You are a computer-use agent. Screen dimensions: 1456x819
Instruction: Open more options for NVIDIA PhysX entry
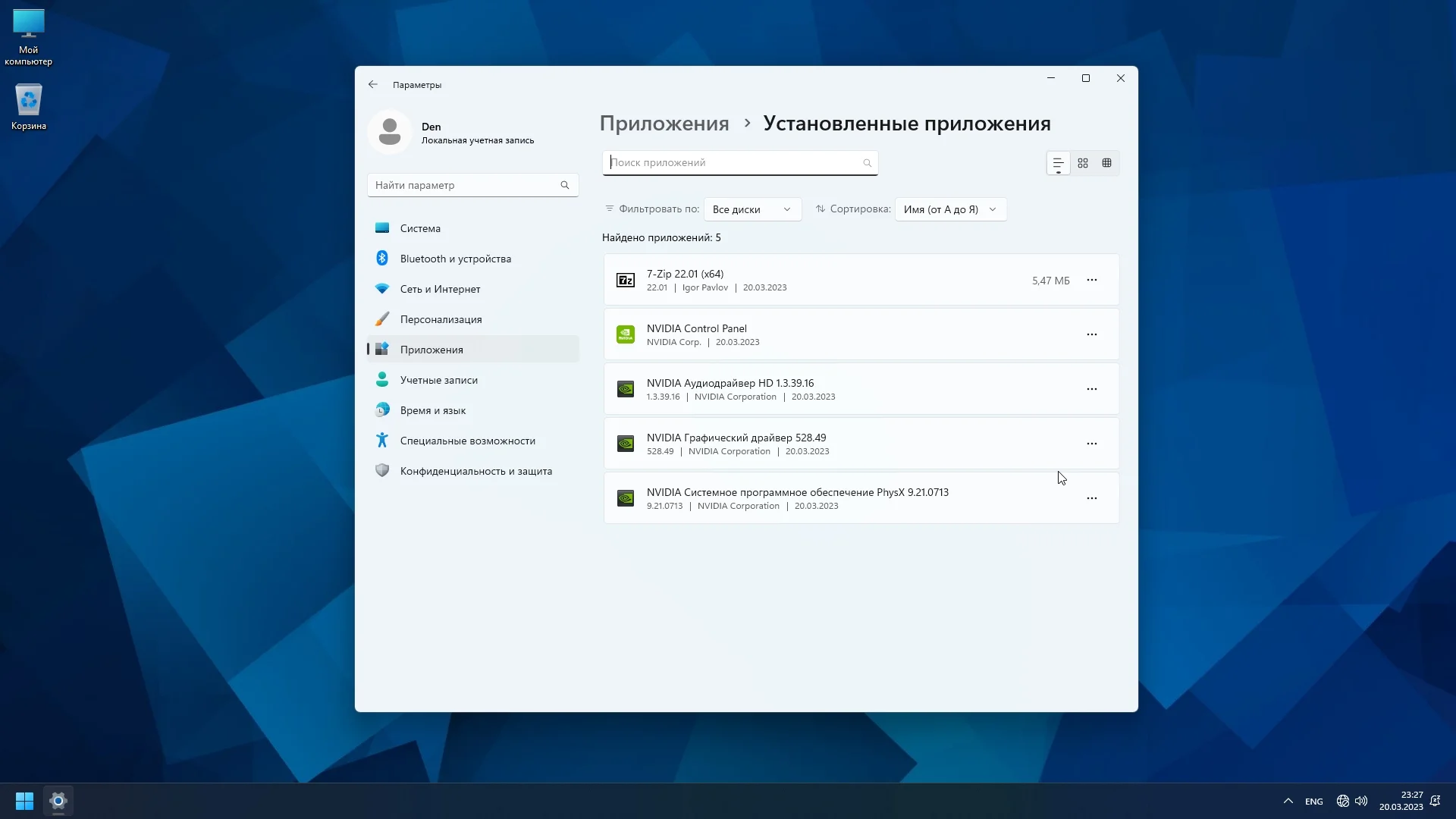[1091, 498]
